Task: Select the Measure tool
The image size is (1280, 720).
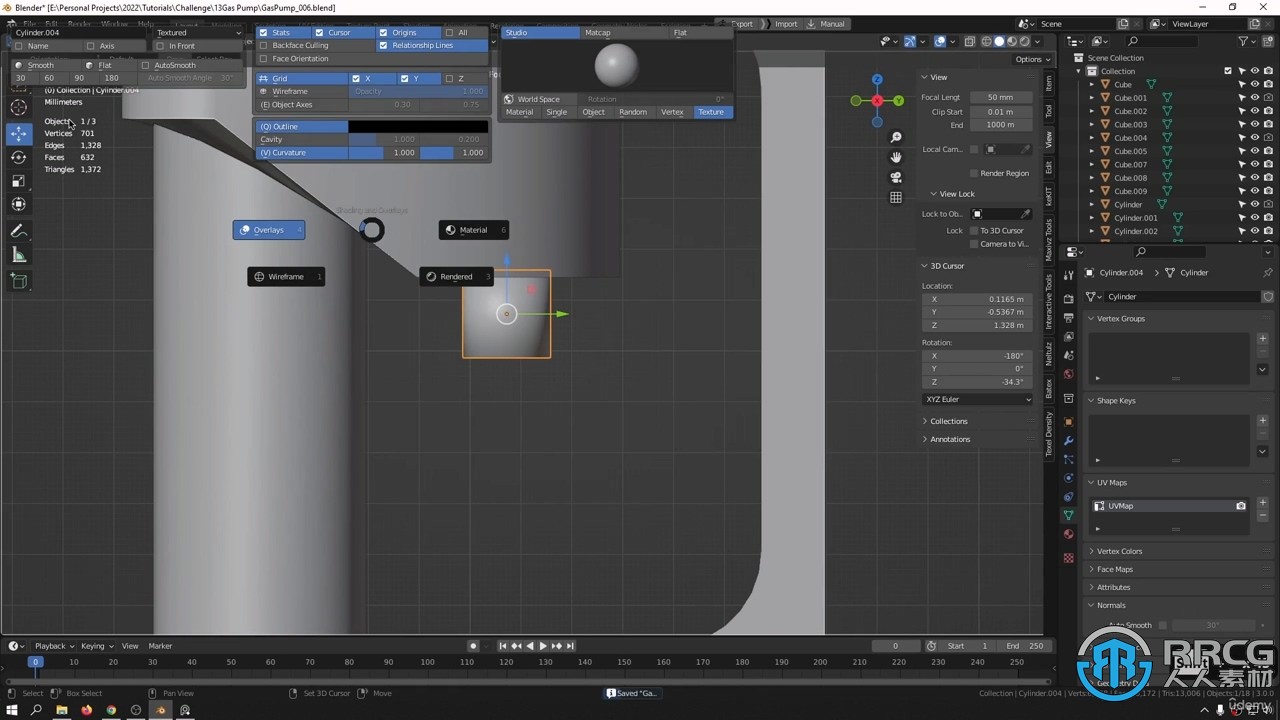Action: pyautogui.click(x=19, y=255)
